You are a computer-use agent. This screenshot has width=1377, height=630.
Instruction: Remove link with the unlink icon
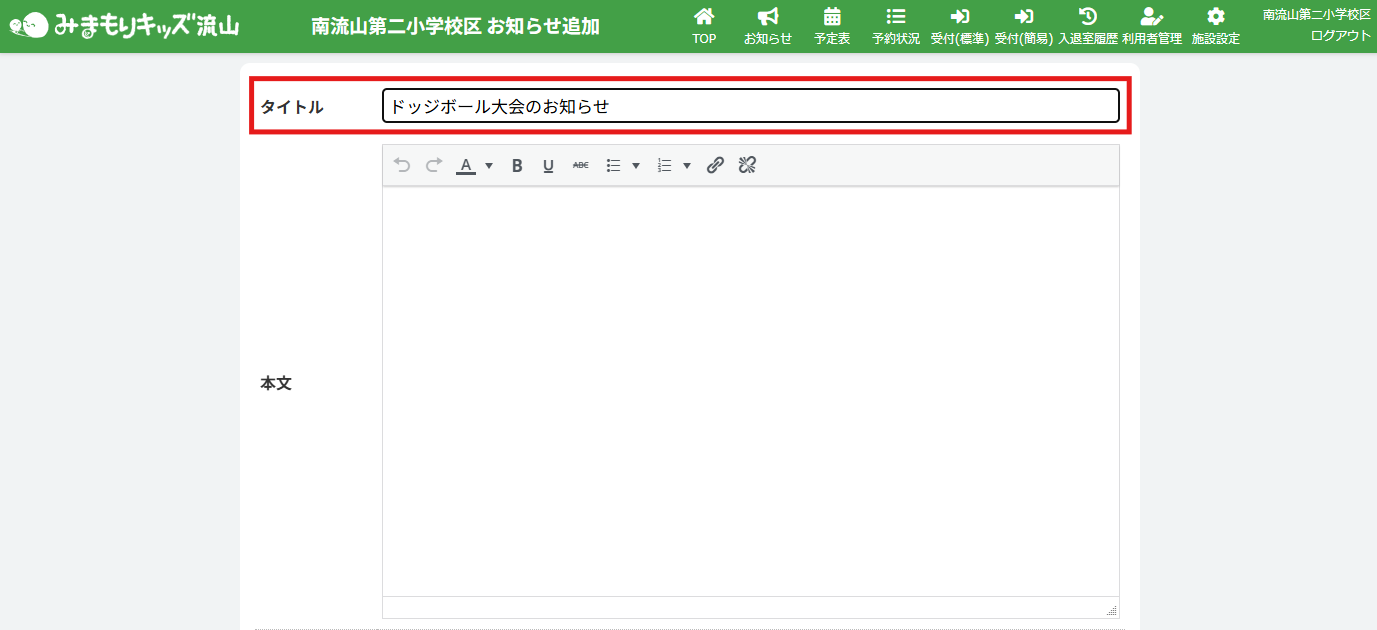747,166
